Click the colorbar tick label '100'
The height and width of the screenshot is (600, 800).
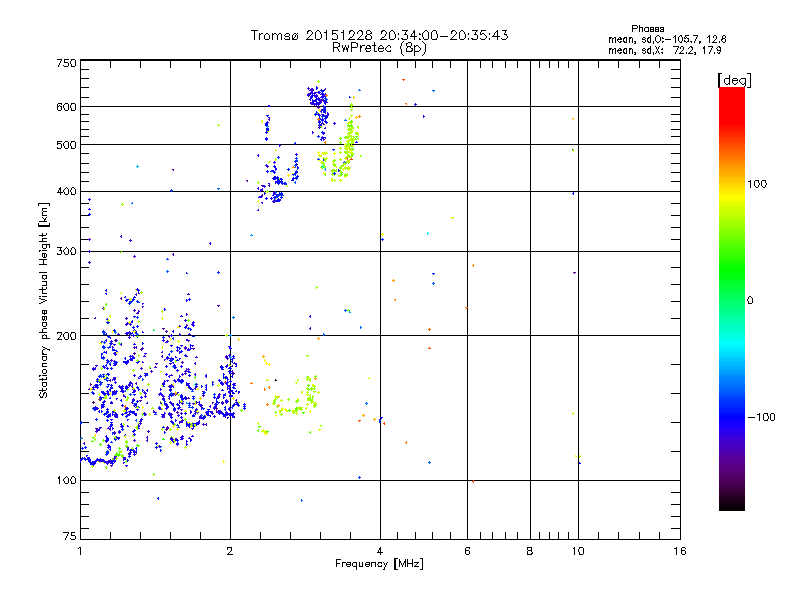pyautogui.click(x=757, y=184)
